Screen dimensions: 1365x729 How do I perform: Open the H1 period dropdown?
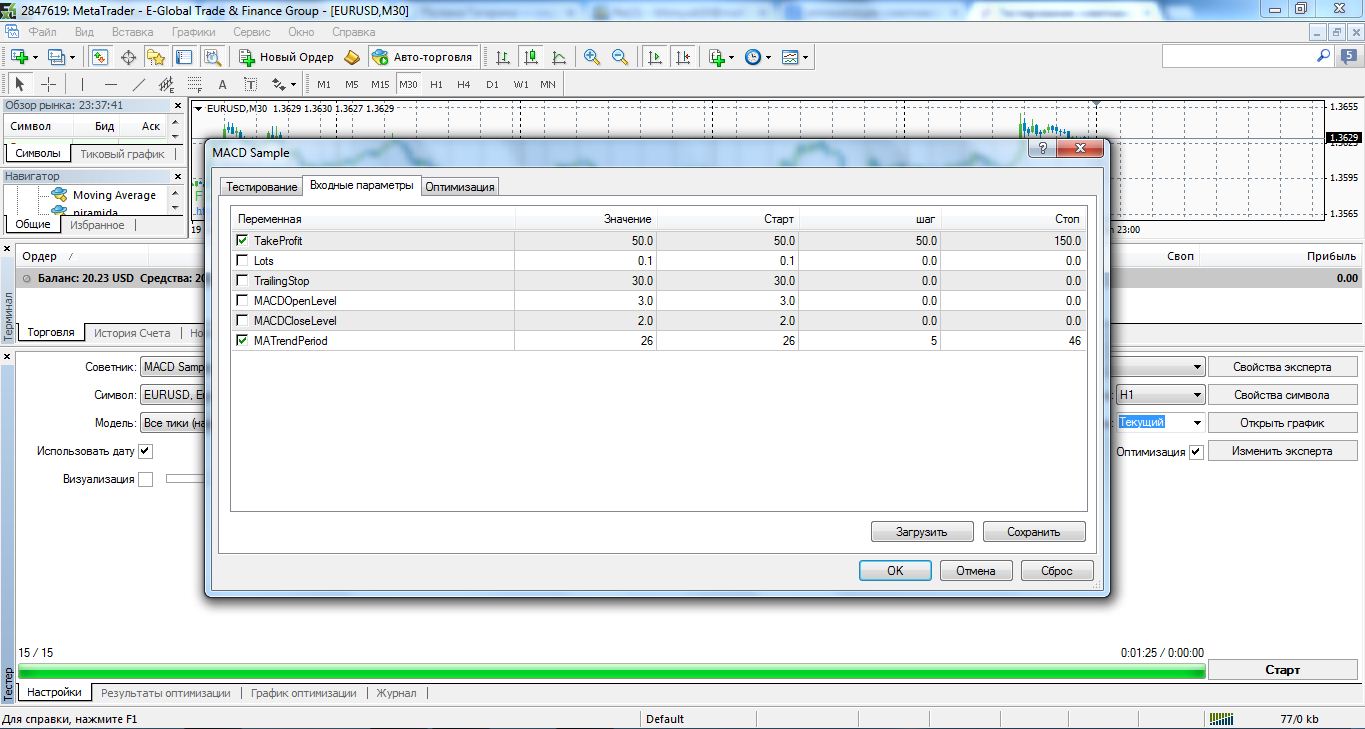point(1160,395)
